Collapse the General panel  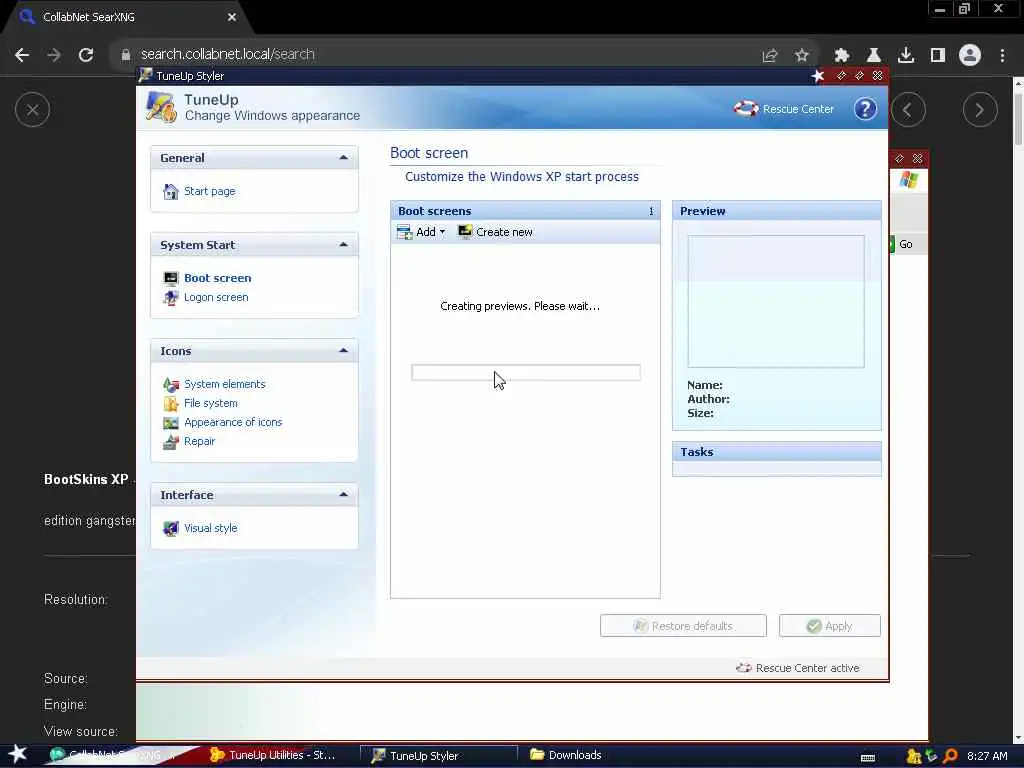coord(344,157)
